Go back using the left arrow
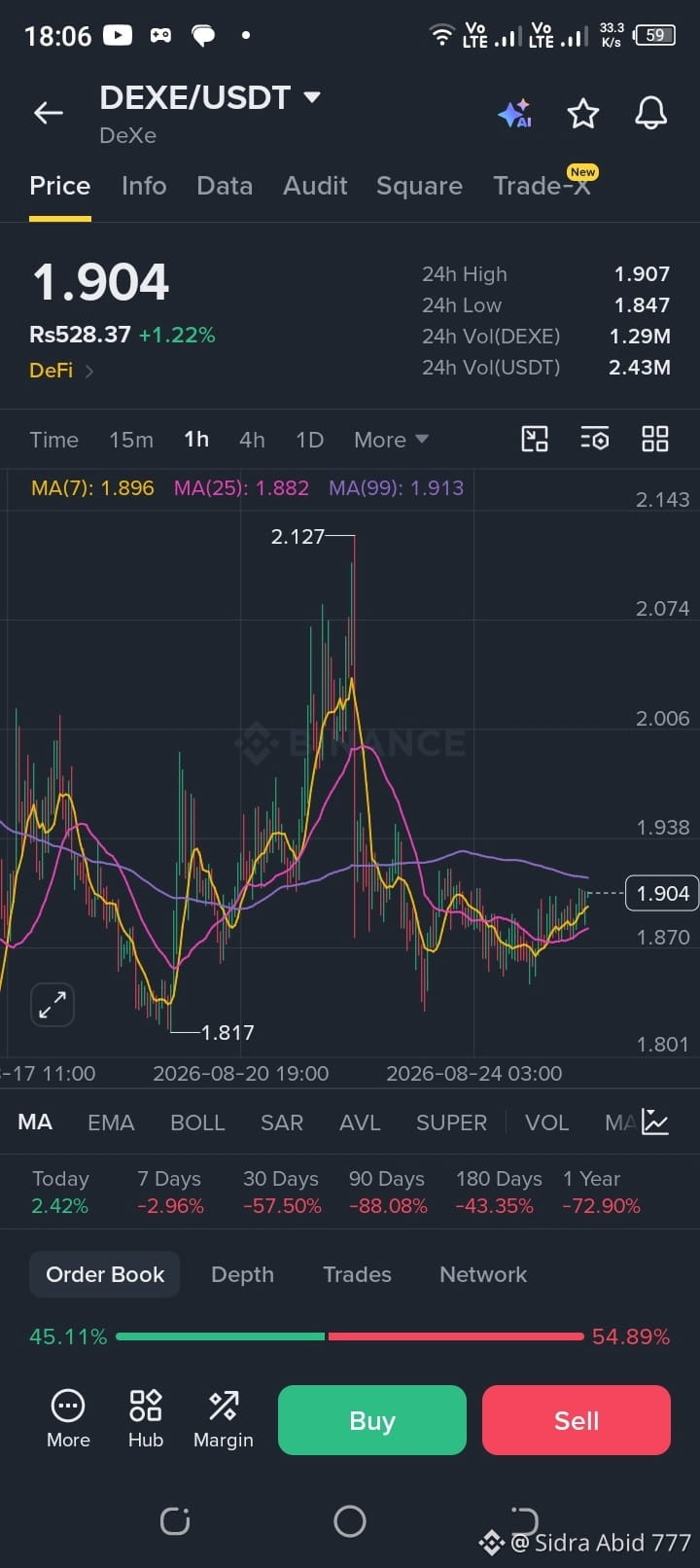The image size is (700, 1568). pos(48,113)
